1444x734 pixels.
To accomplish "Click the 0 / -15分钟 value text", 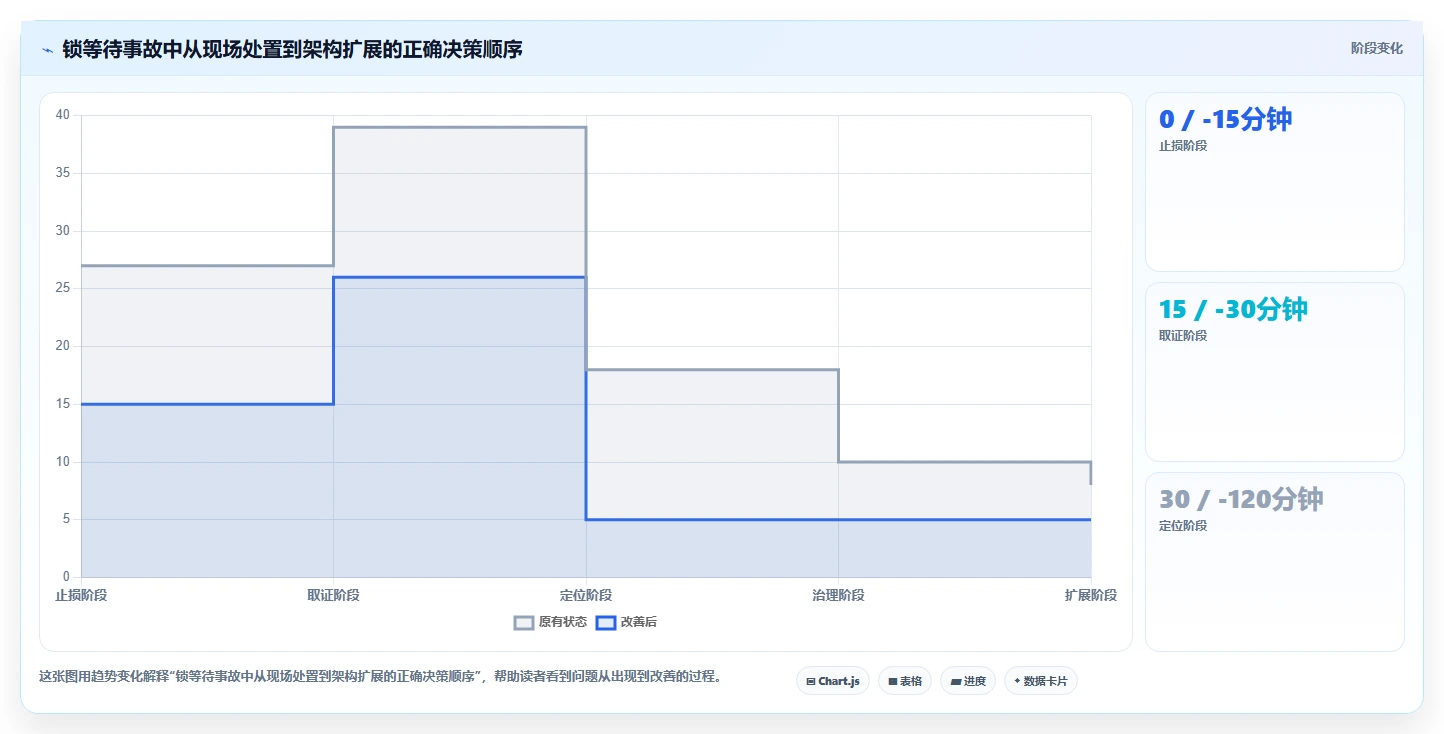I will [1225, 119].
